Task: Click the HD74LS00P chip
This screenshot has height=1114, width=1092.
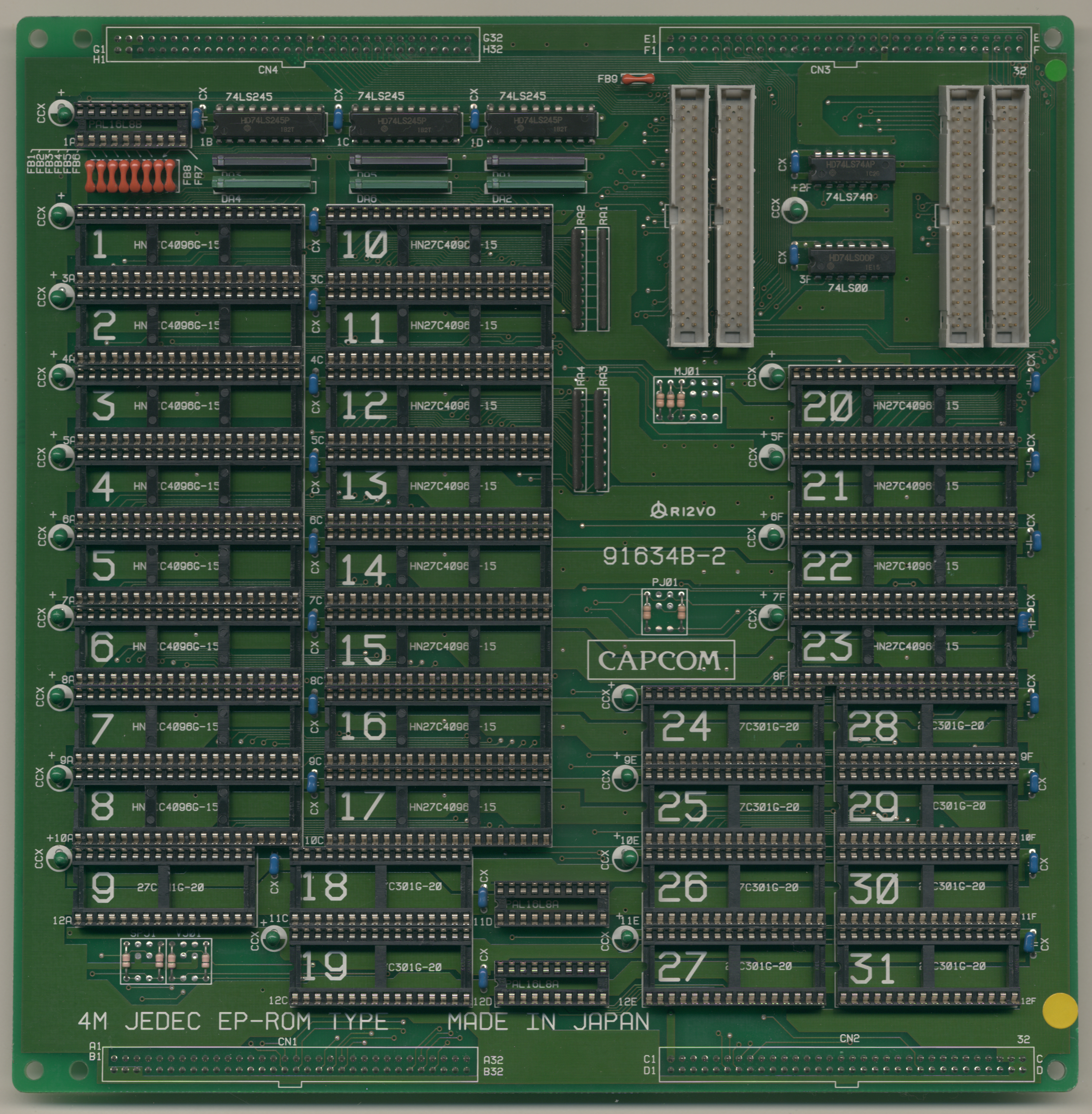Action: tap(851, 261)
